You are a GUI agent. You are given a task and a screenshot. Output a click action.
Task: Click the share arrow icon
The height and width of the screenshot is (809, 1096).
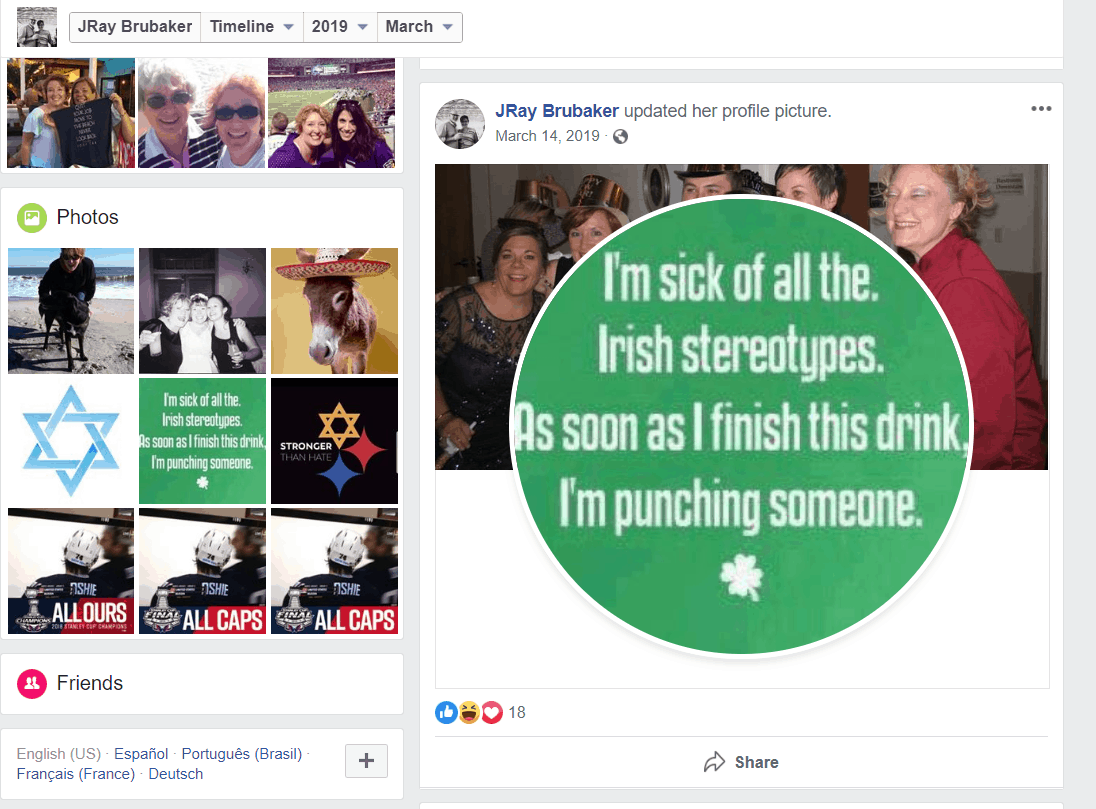714,762
